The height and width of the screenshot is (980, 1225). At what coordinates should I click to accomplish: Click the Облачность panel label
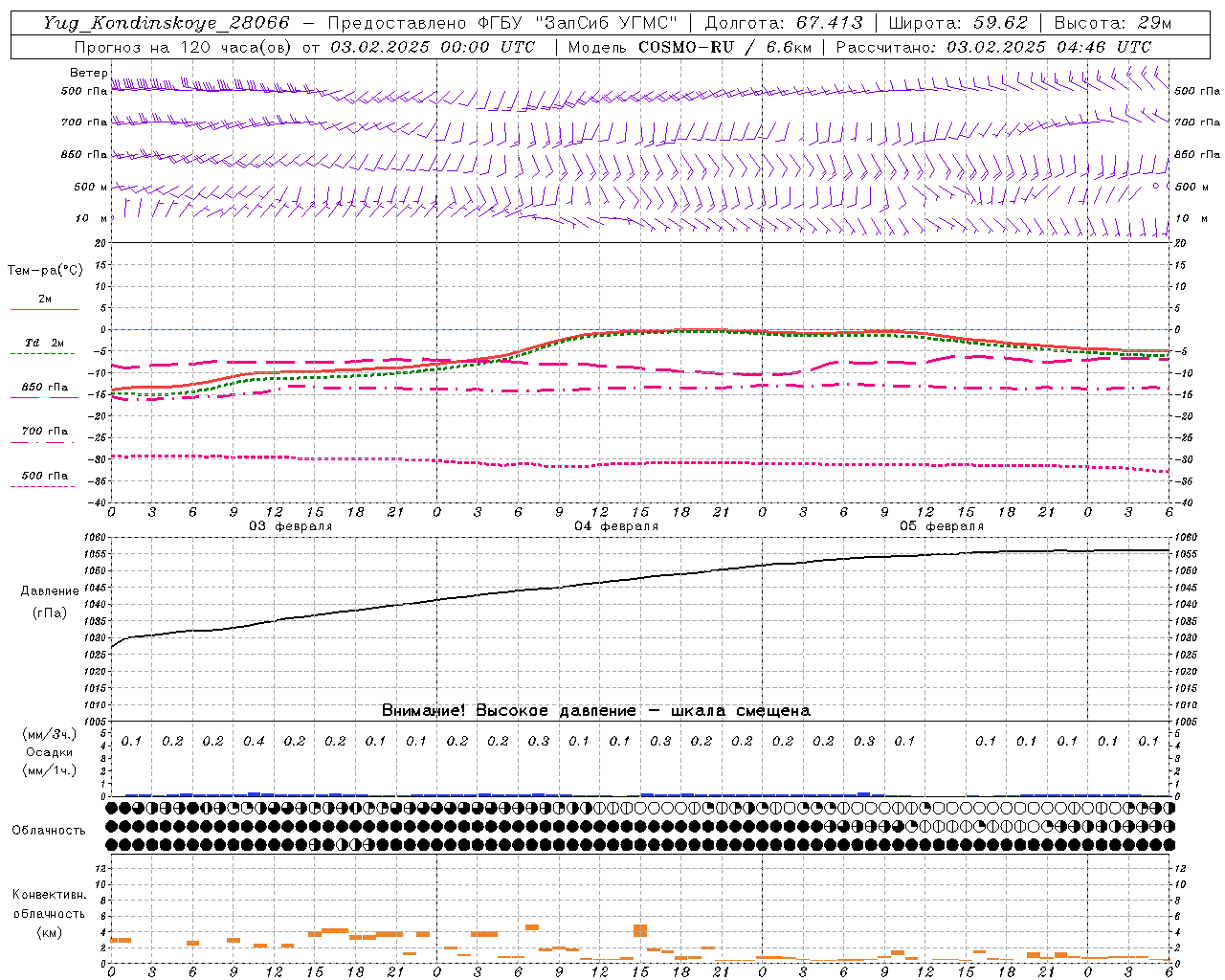[49, 831]
